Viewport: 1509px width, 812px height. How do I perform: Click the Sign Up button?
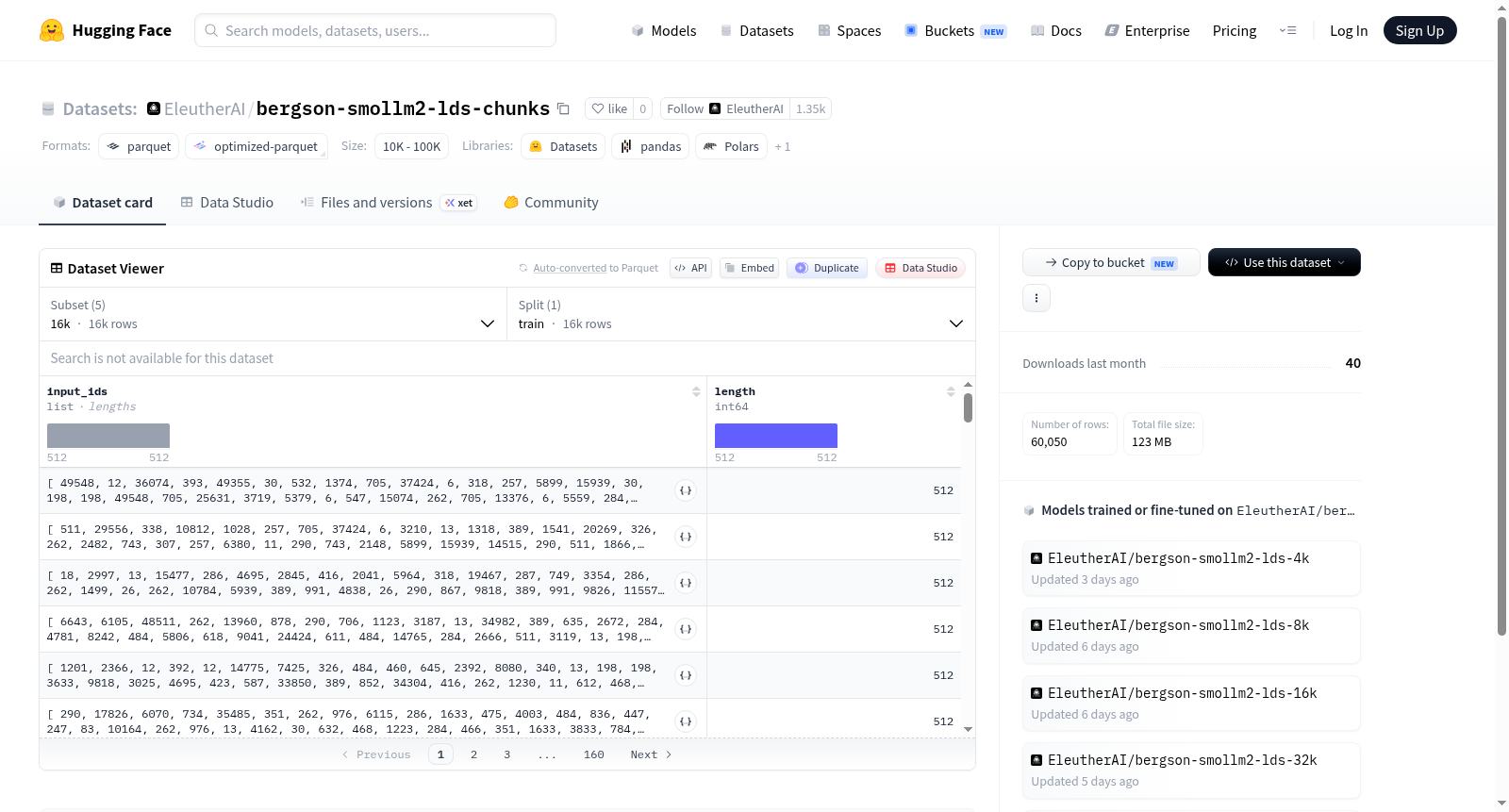coord(1419,30)
